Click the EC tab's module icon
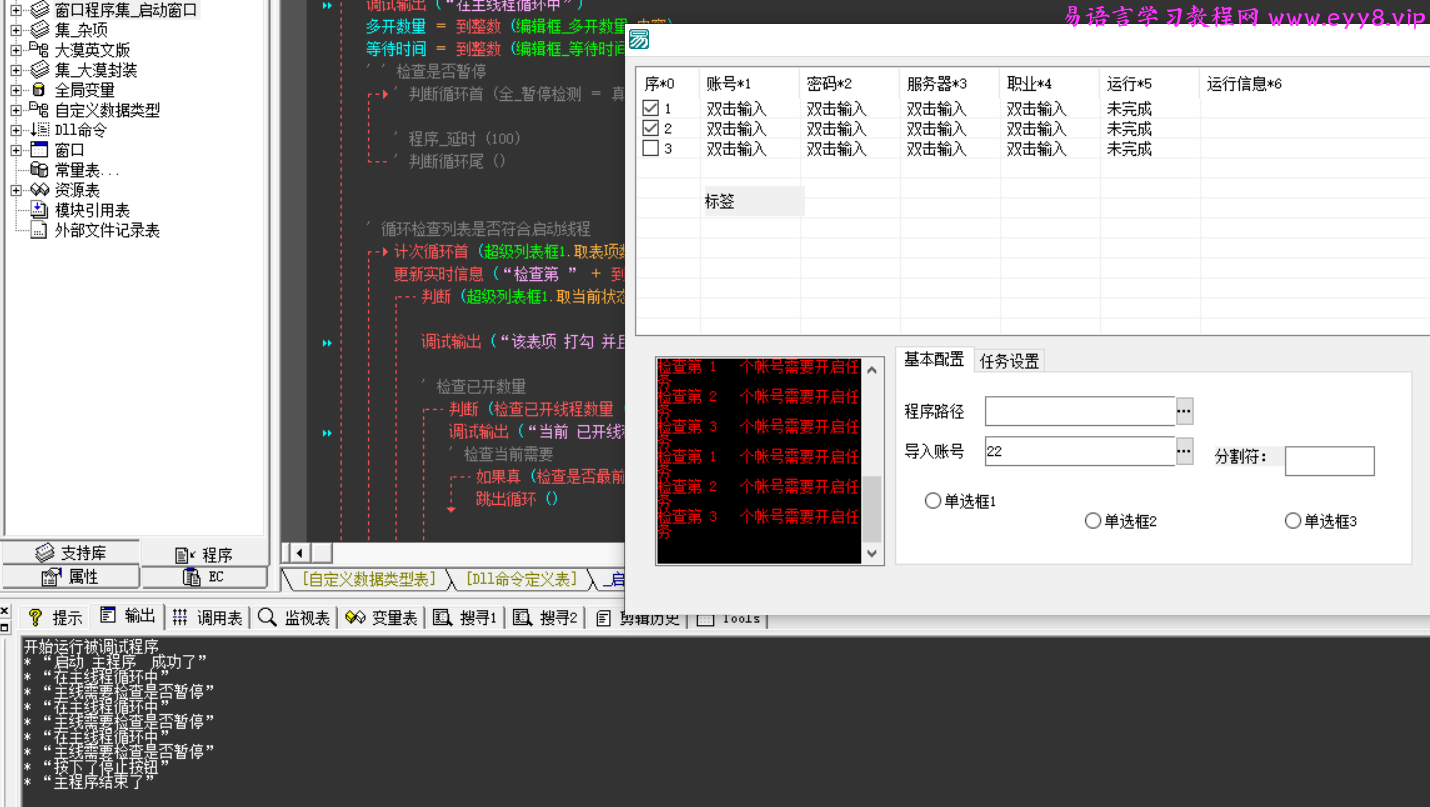The width and height of the screenshot is (1430, 807). coord(191,577)
